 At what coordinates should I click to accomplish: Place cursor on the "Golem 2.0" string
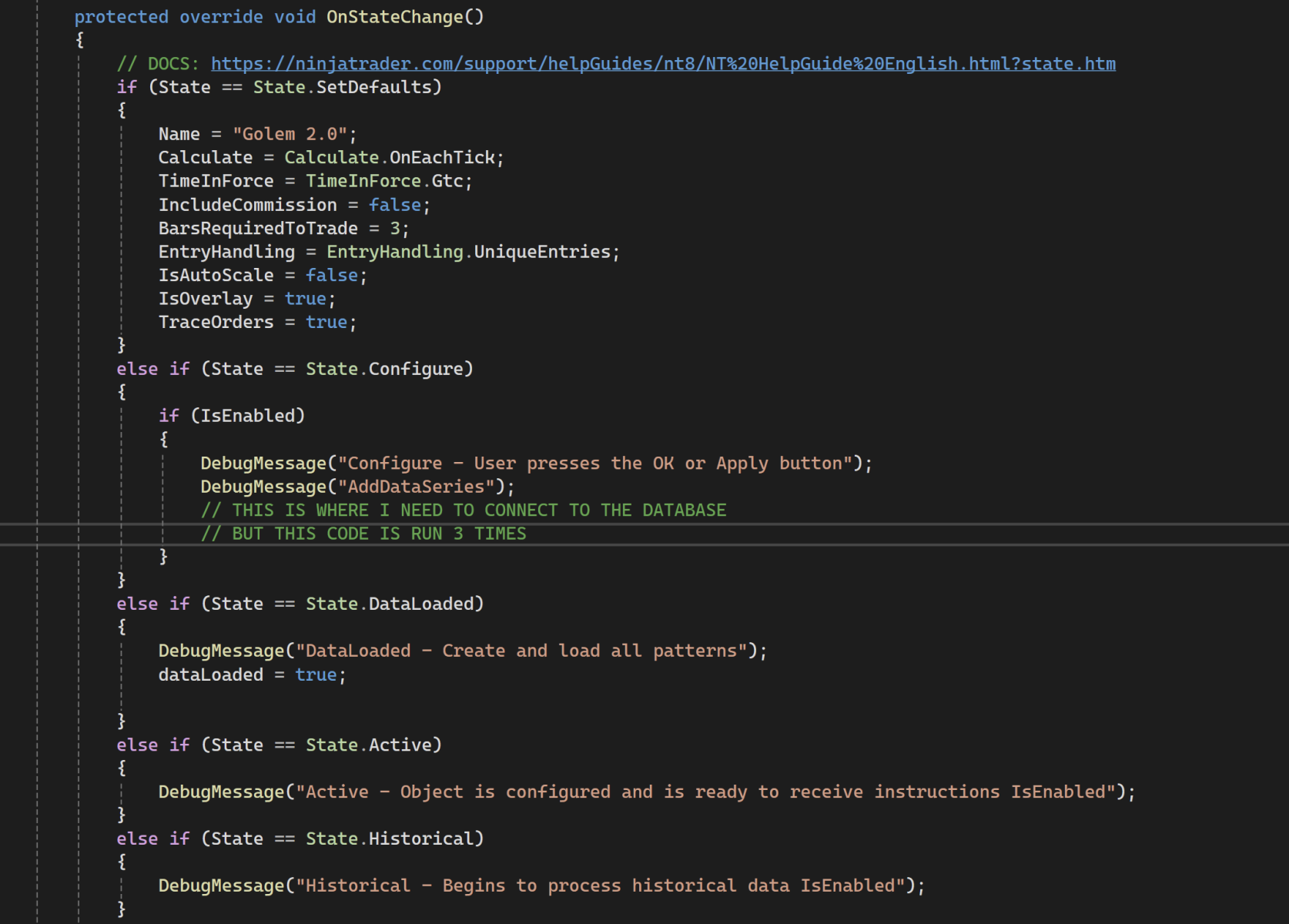tap(290, 134)
